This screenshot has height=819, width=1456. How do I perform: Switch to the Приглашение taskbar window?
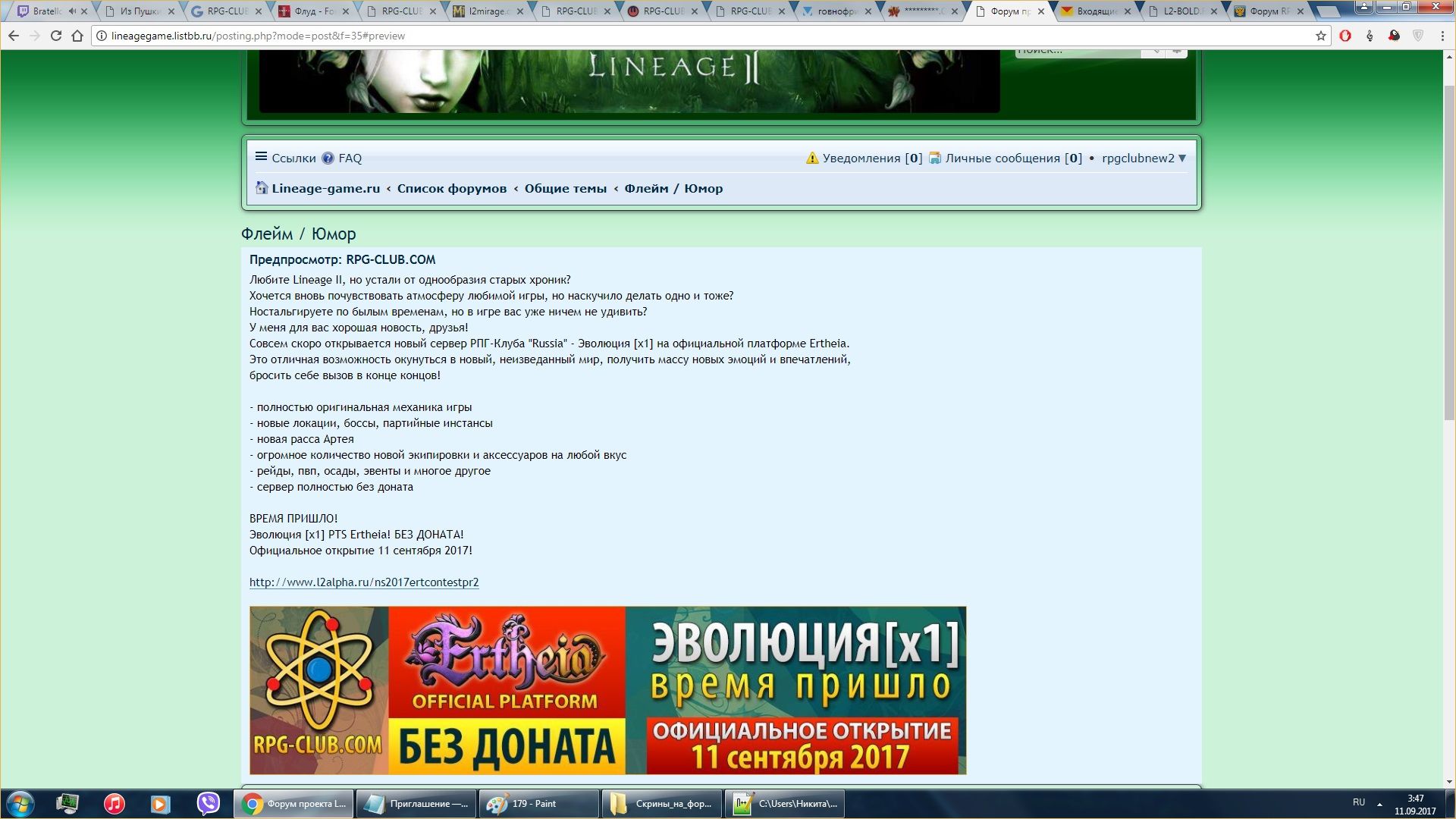point(416,804)
